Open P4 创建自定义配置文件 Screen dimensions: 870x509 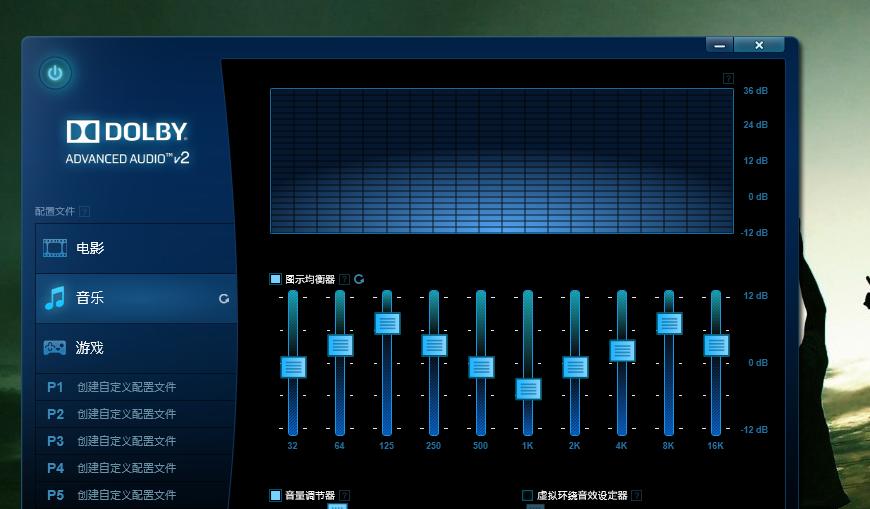pos(136,468)
